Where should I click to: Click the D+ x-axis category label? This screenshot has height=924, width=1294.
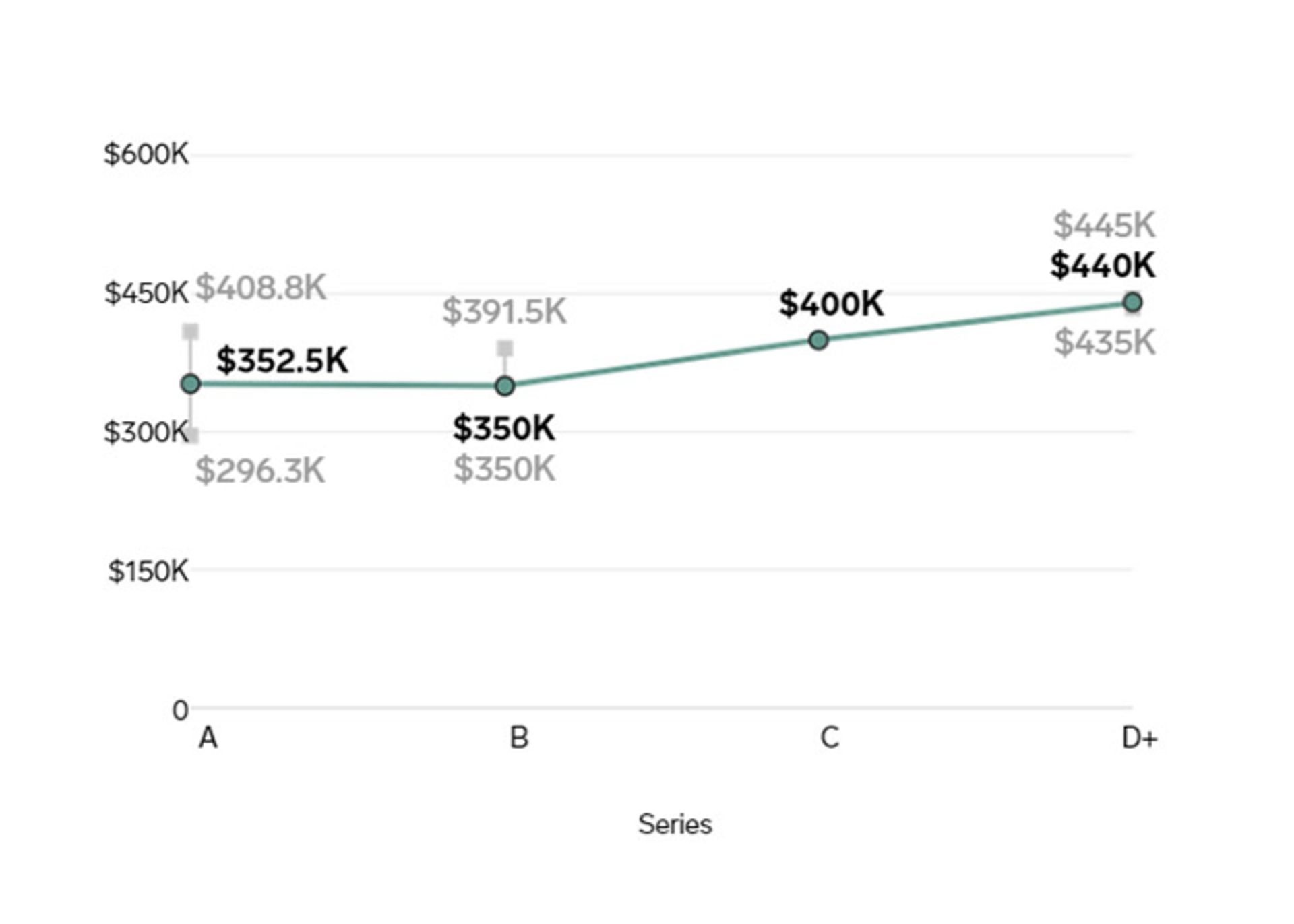click(1139, 739)
